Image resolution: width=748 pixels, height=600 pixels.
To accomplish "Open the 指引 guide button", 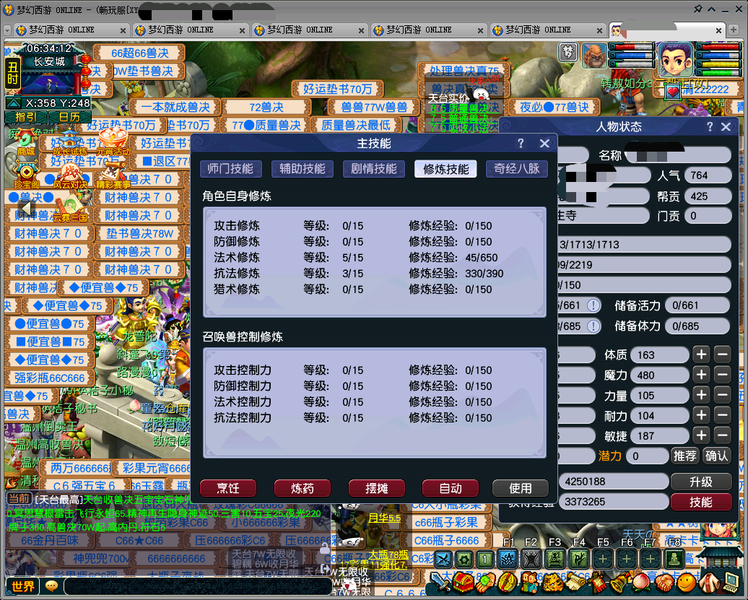I will (26, 117).
